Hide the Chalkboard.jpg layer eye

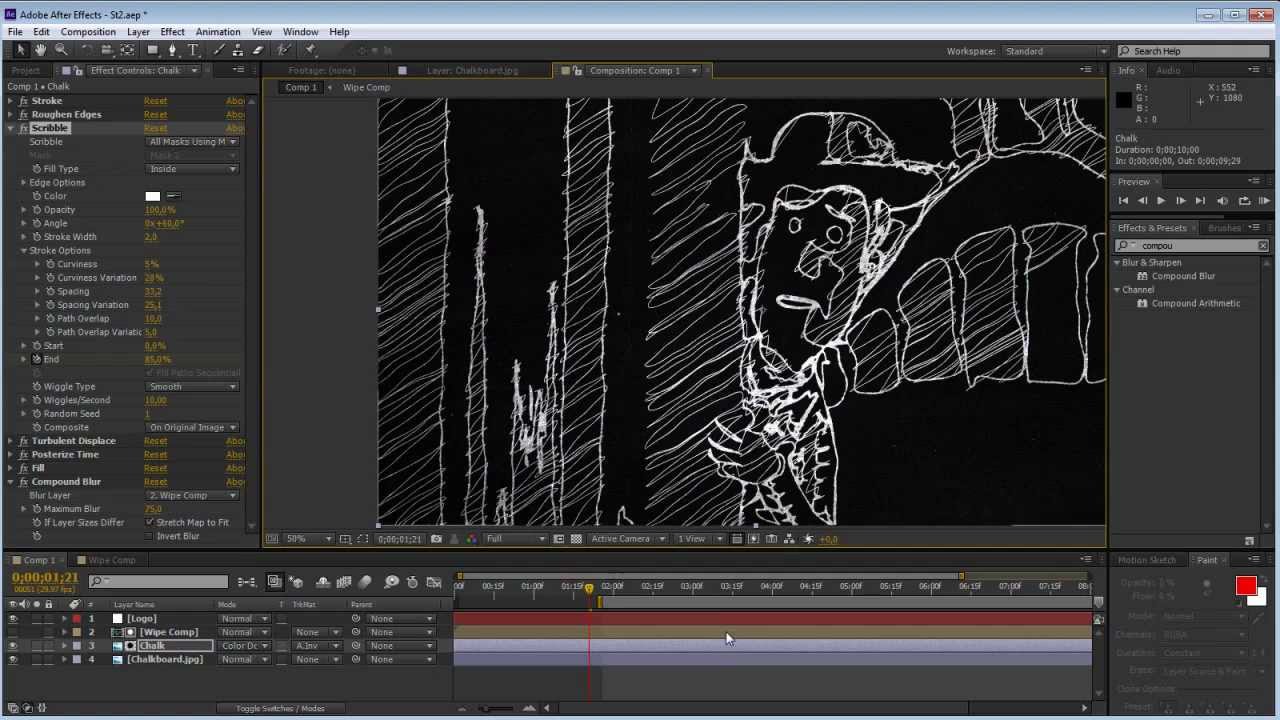(x=13, y=659)
